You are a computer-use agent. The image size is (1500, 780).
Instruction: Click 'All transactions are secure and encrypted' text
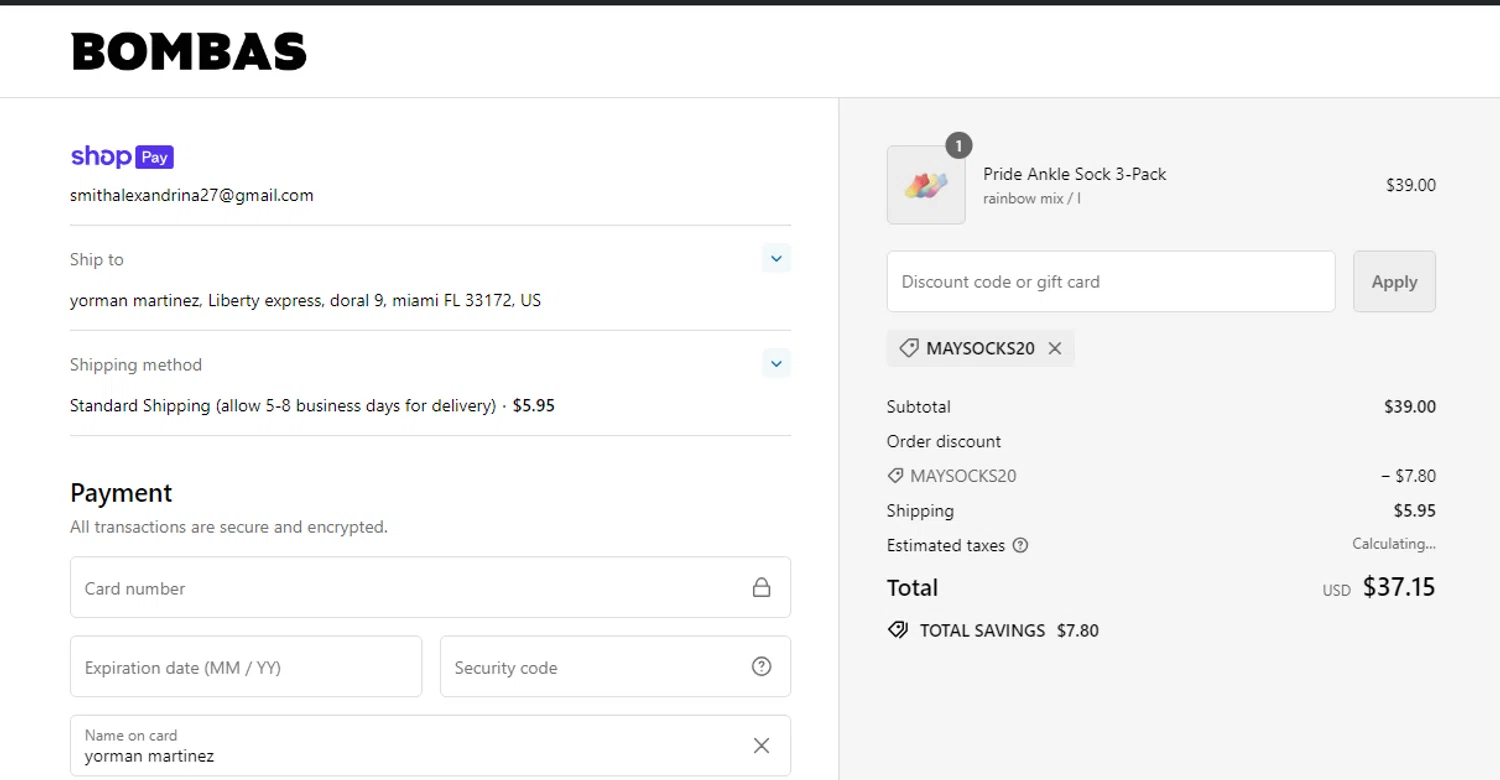coord(229,527)
